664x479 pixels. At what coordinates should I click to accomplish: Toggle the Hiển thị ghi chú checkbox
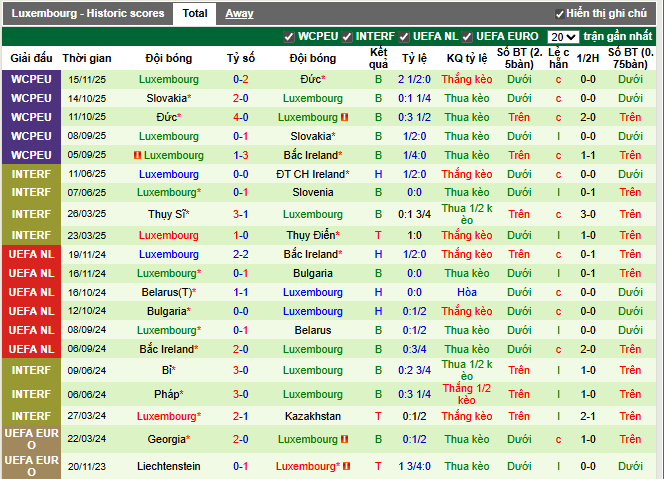[x=559, y=14]
